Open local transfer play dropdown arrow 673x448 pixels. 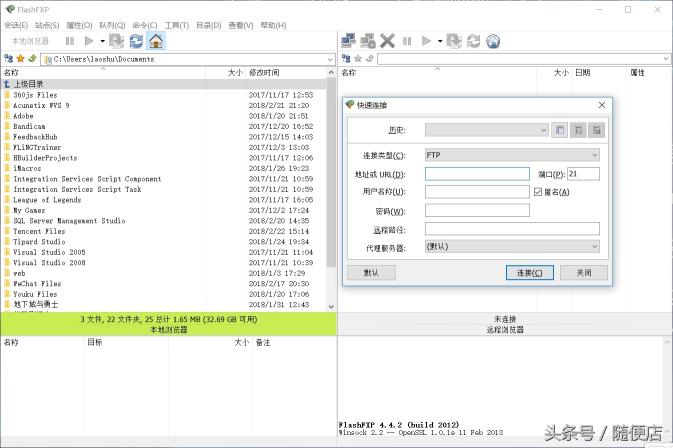(x=103, y=41)
